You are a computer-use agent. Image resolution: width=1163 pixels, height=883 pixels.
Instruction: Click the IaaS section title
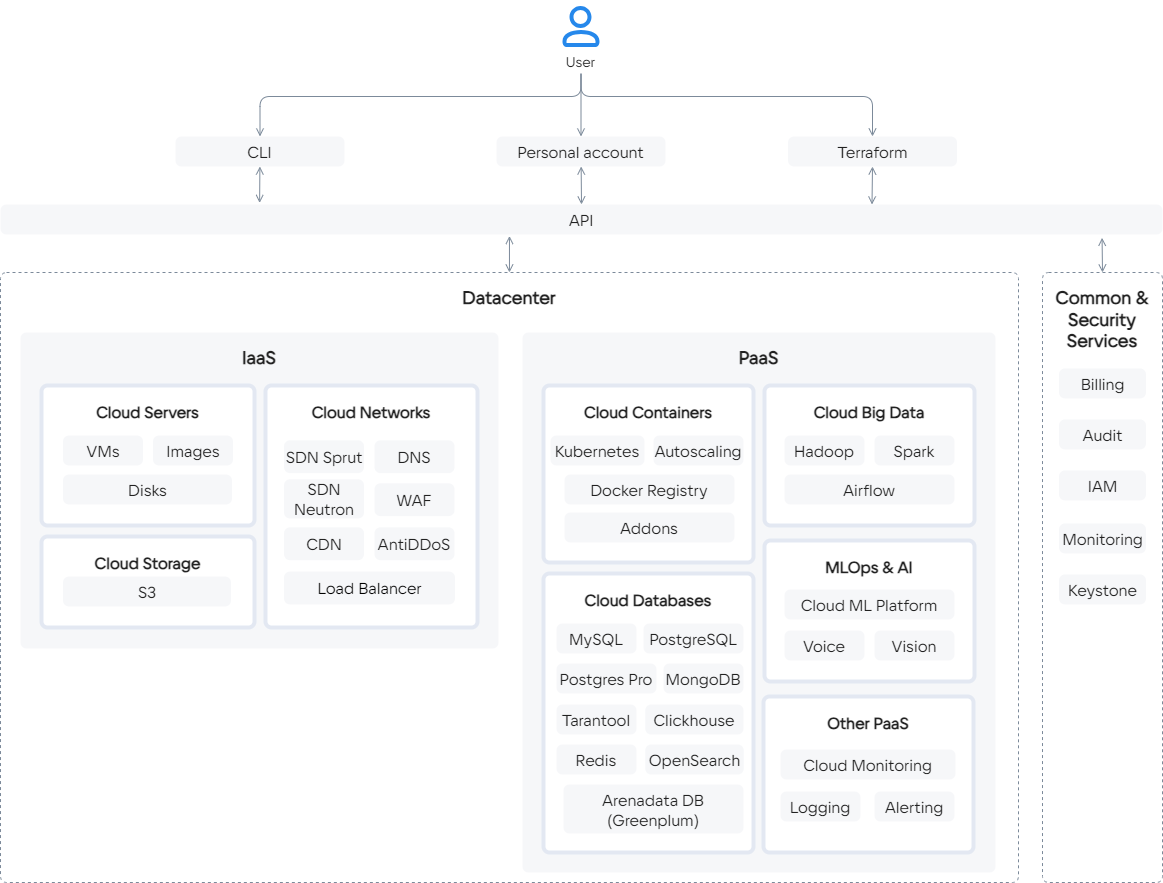point(259,358)
